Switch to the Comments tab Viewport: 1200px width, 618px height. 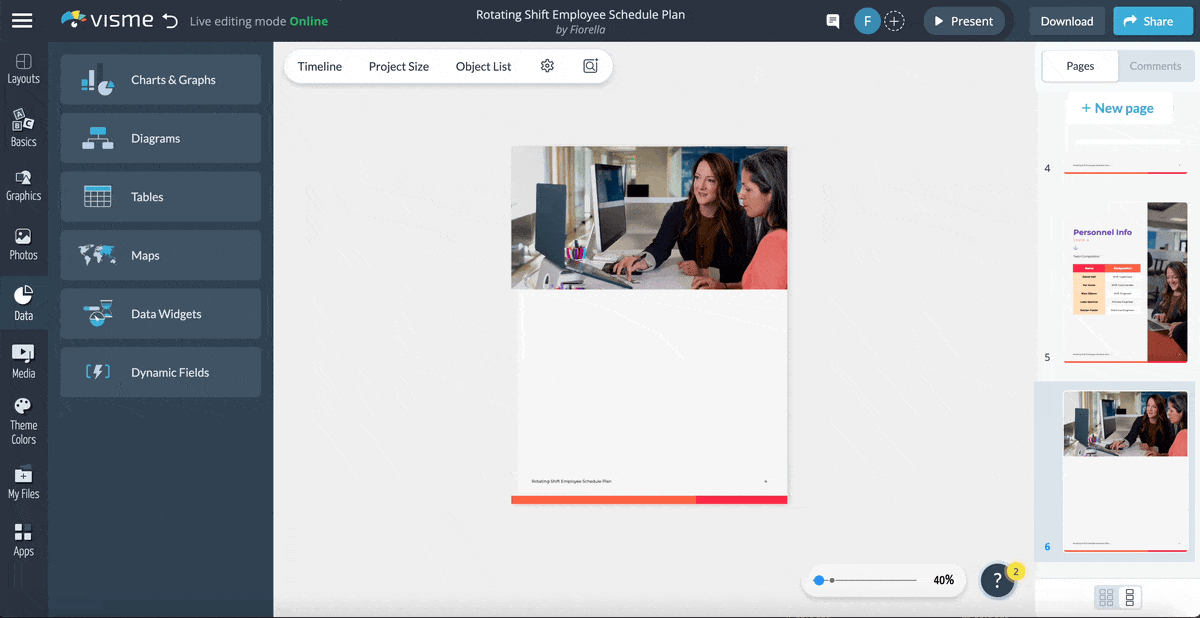click(1155, 66)
